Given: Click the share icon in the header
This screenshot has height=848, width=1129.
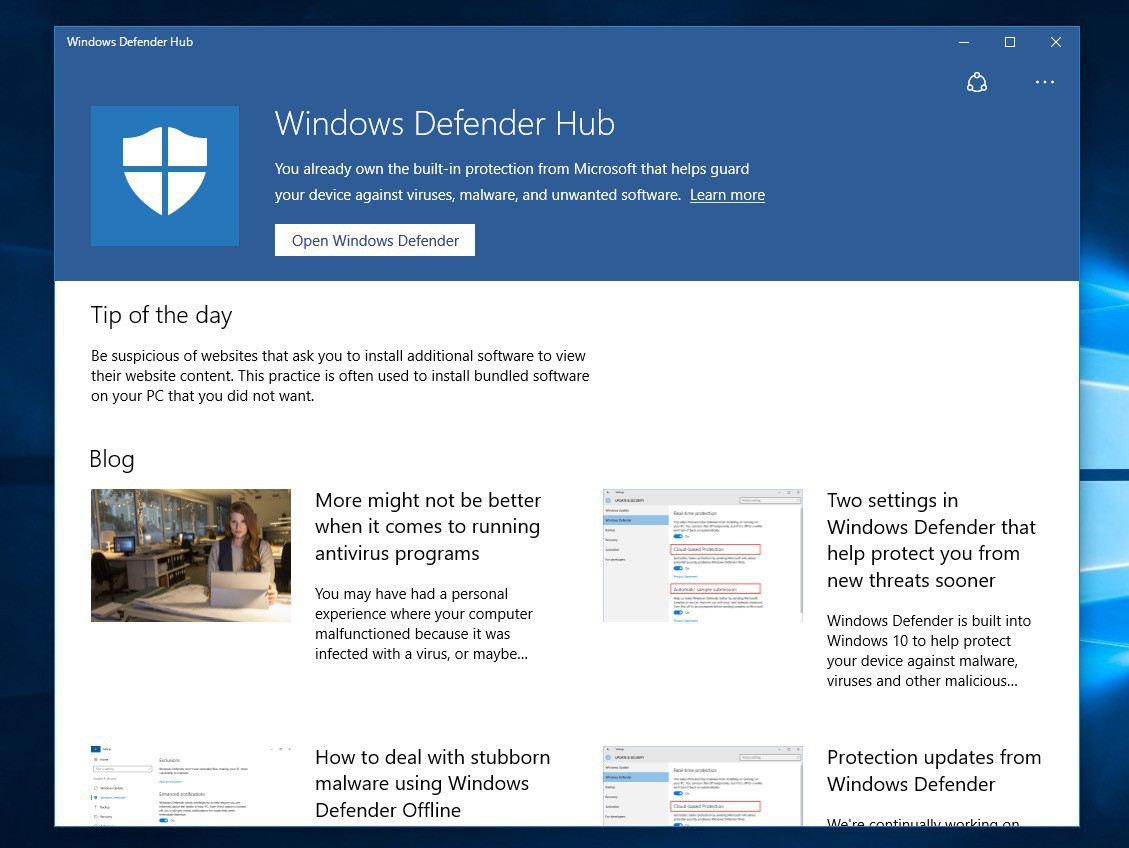Looking at the screenshot, I should (x=976, y=82).
